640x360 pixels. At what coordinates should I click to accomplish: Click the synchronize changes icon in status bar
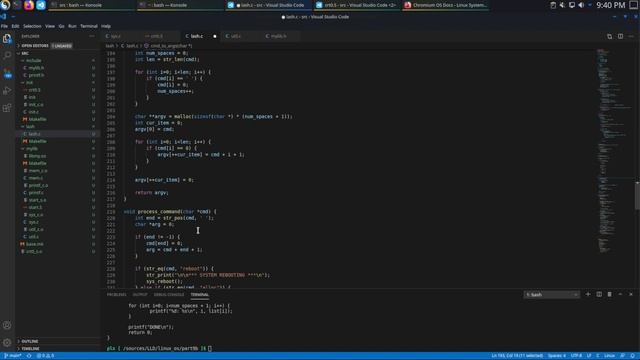point(29,356)
